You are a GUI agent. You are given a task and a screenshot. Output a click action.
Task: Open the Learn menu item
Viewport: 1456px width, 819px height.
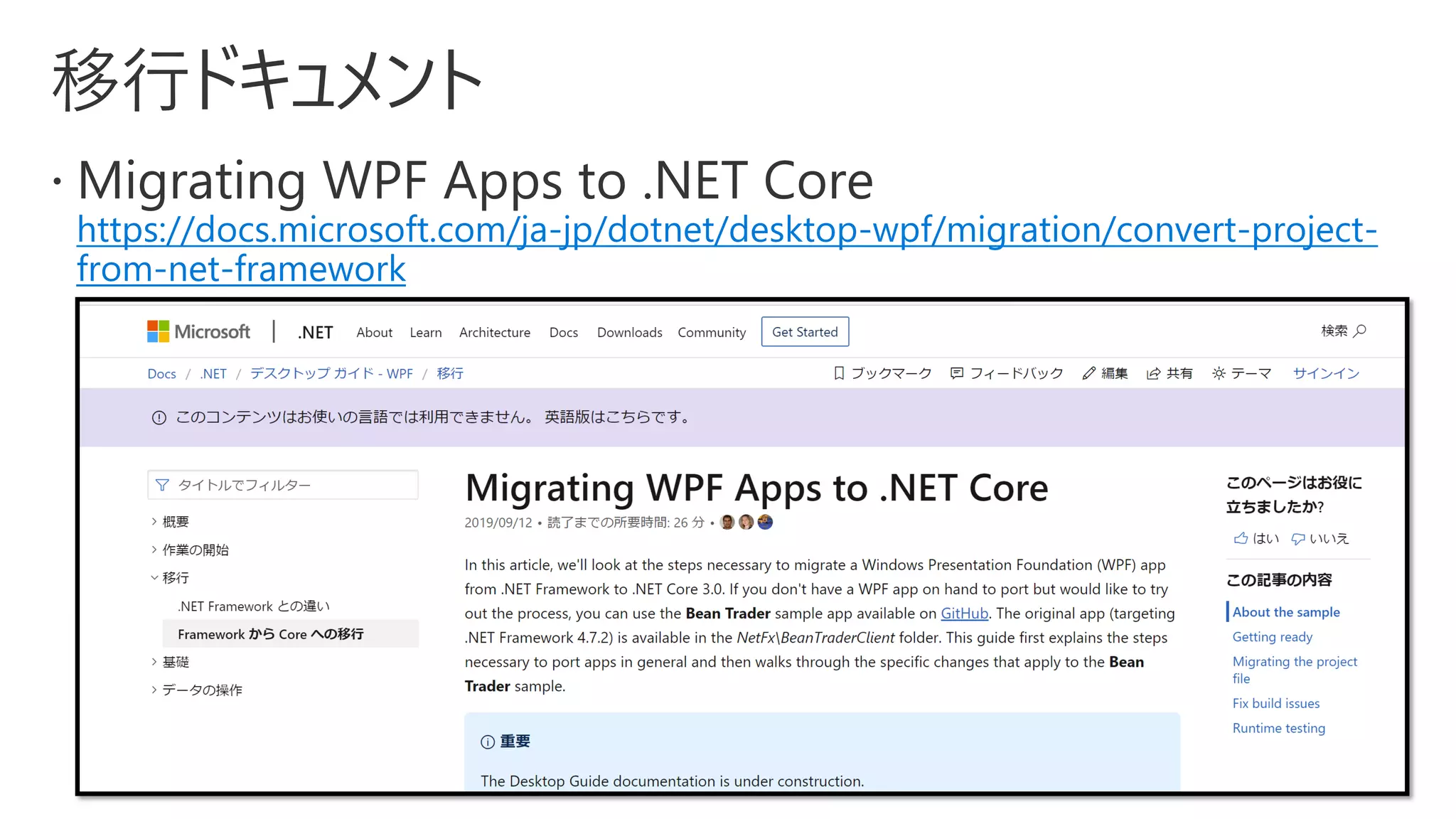tap(425, 332)
